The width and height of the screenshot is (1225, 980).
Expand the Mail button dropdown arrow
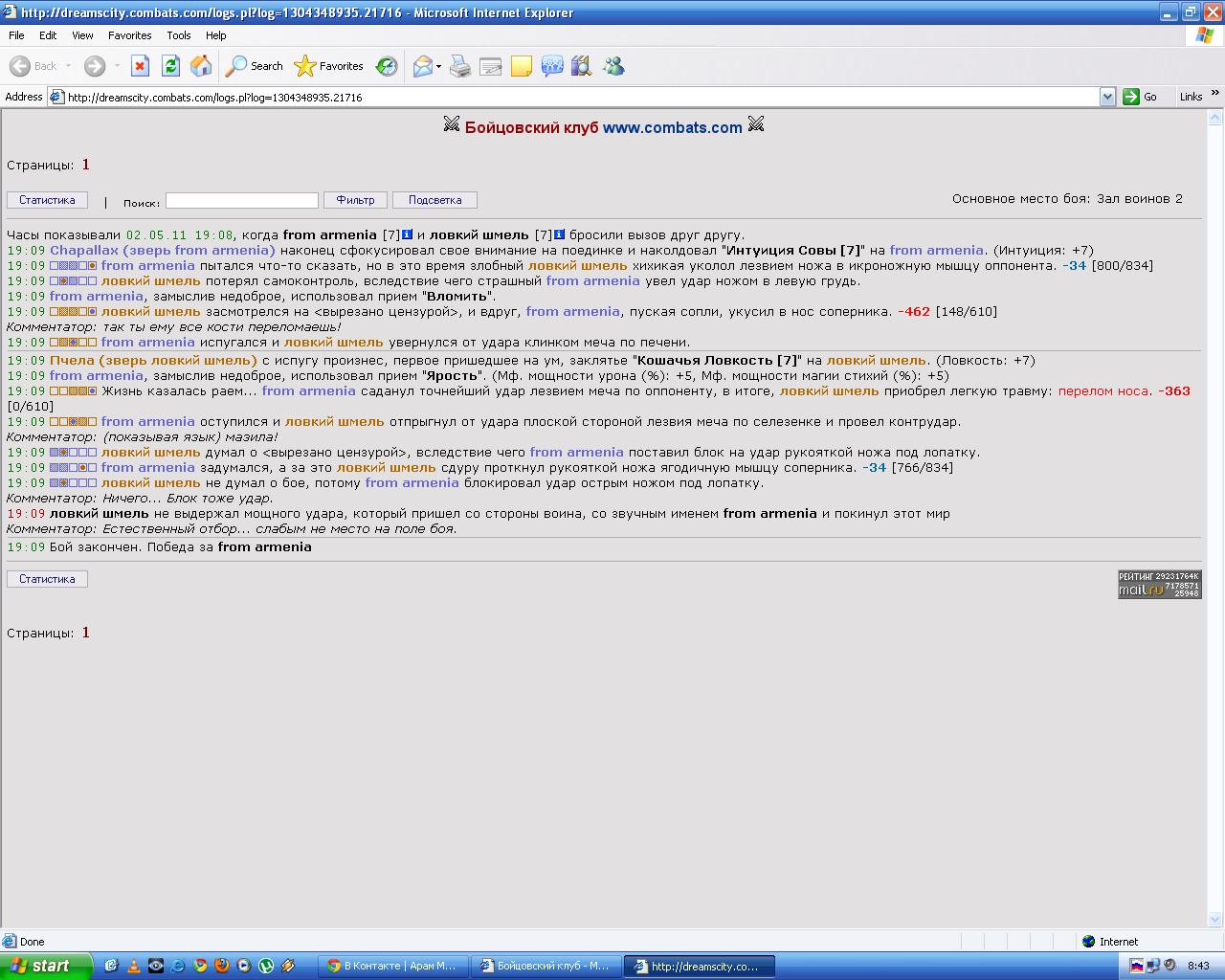(438, 66)
